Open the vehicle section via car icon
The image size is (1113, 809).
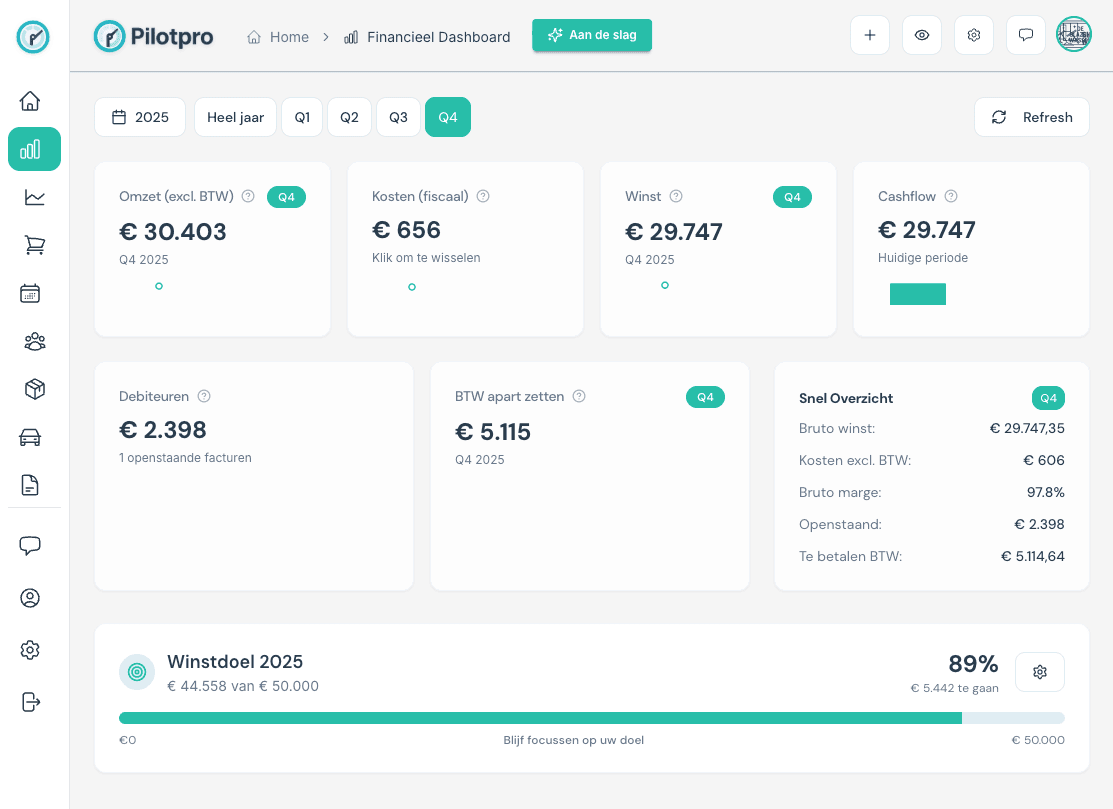point(34,437)
